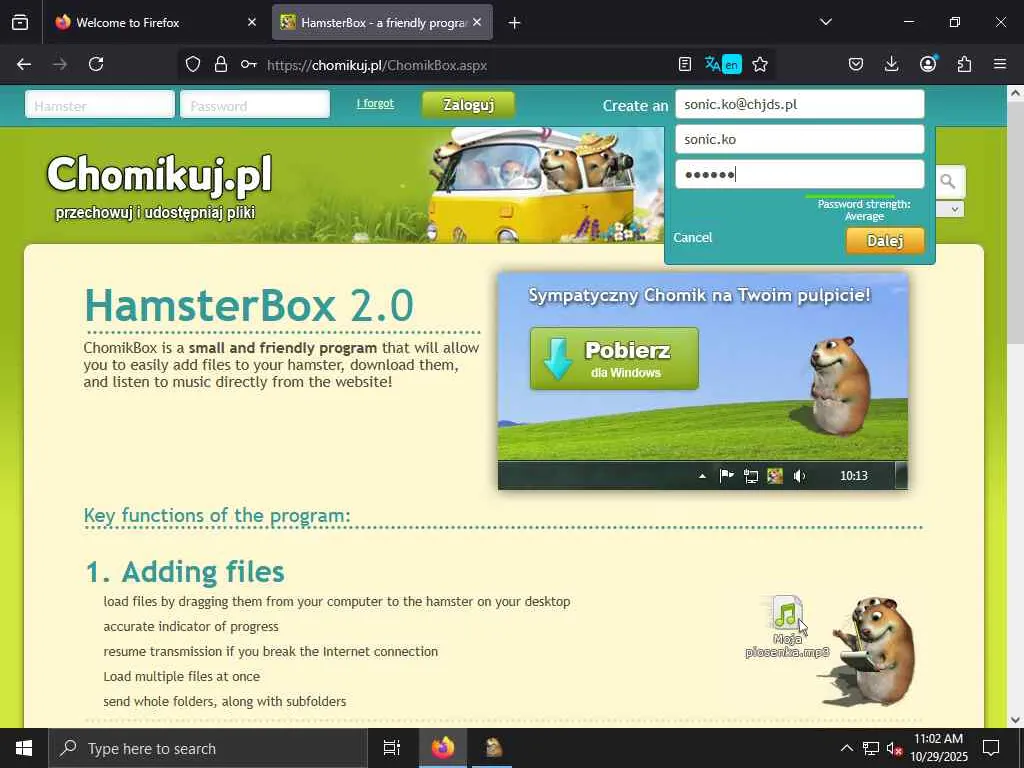Click page scrollbar up arrow
The height and width of the screenshot is (768, 1024).
coord(1015,93)
